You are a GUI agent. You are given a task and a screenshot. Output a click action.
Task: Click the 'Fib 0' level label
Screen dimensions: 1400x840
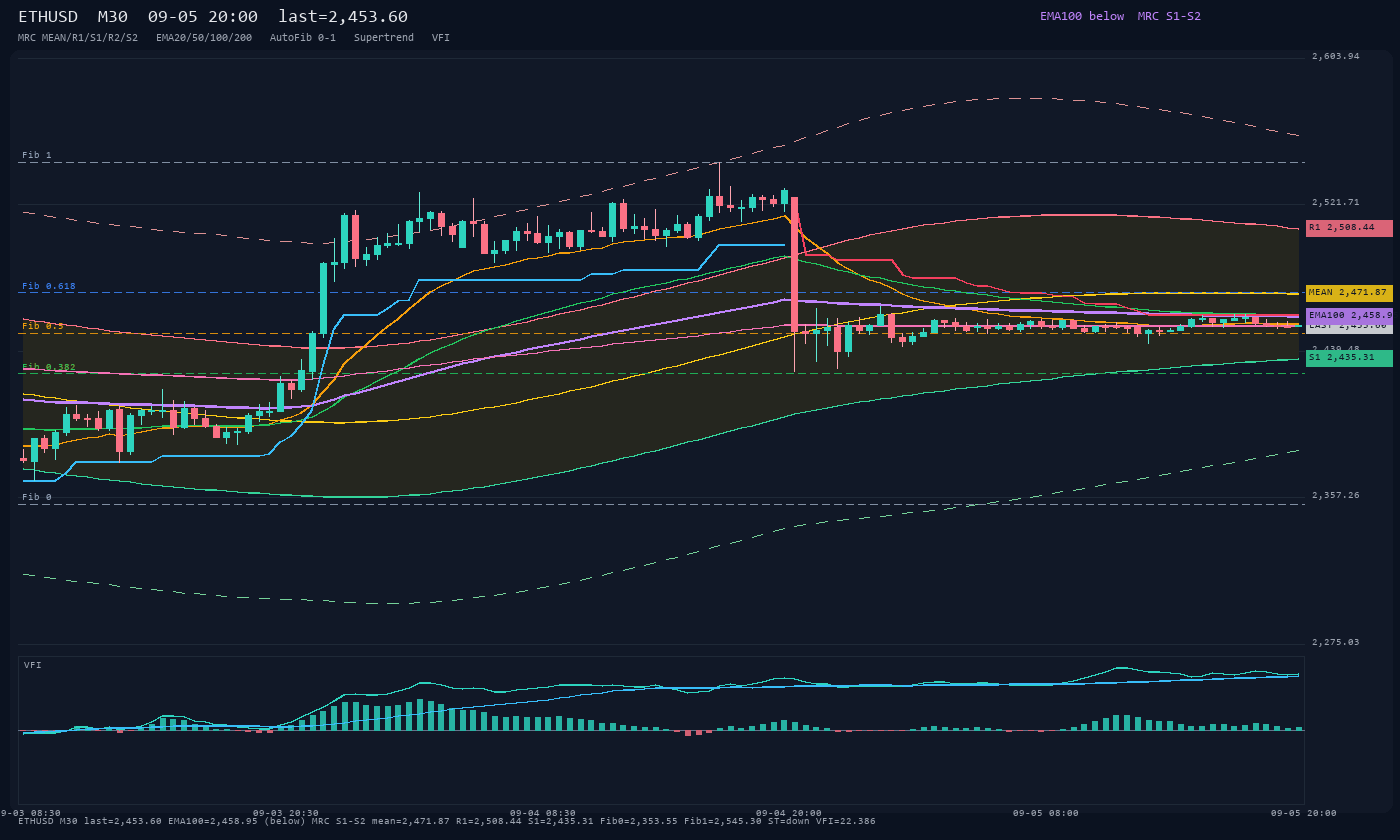[37, 497]
